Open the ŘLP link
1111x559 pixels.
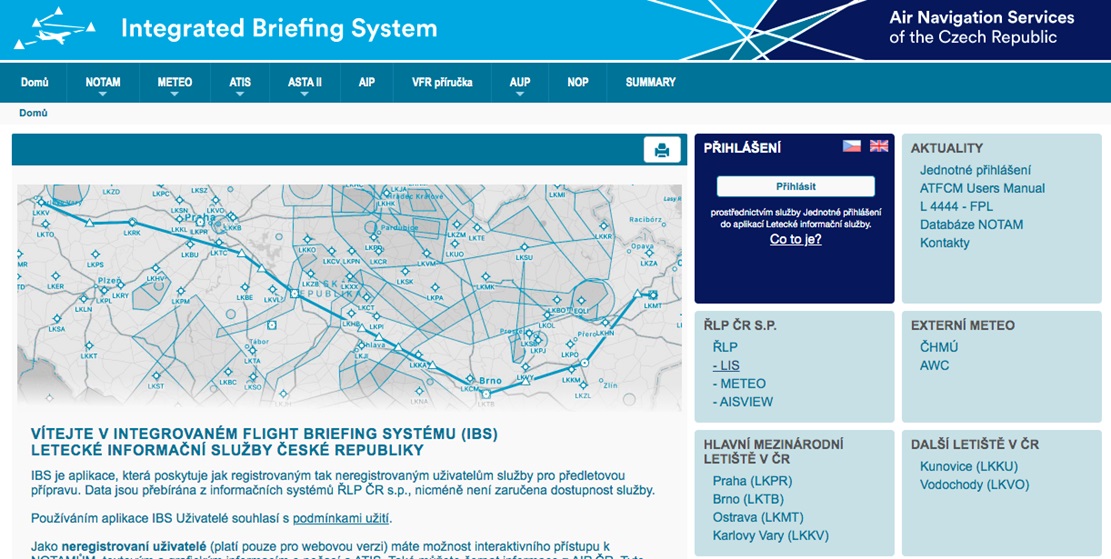(725, 347)
